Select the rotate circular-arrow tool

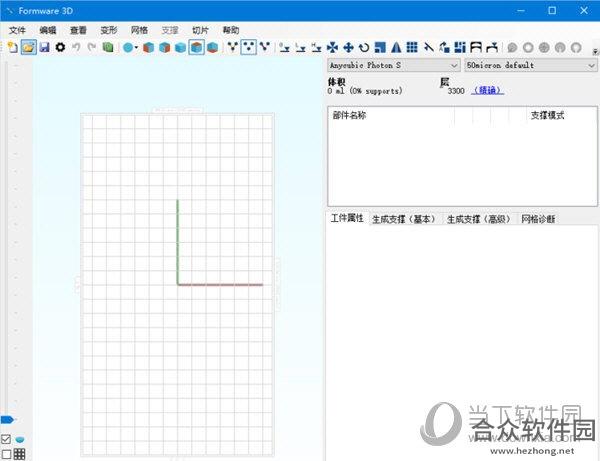pyautogui.click(x=364, y=47)
